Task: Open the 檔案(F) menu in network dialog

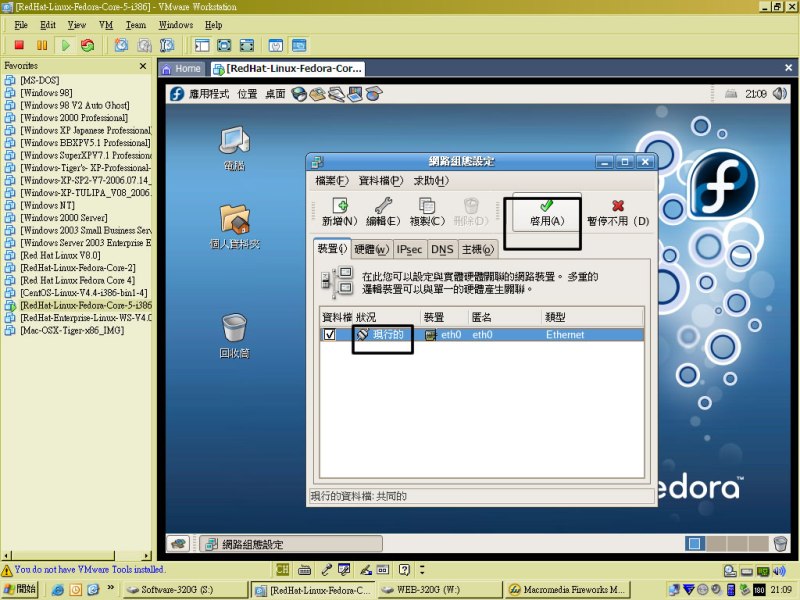Action: coord(332,181)
